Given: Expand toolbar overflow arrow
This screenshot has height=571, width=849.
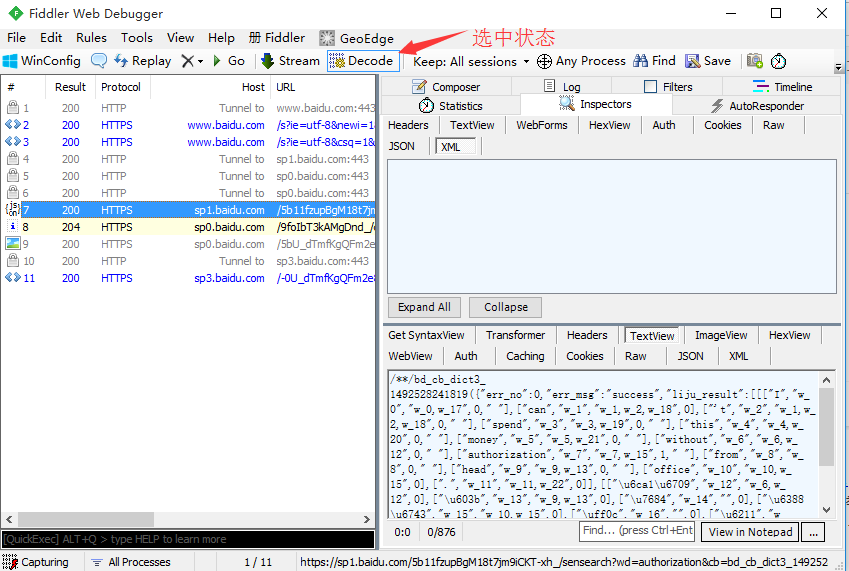Looking at the screenshot, I should [x=838, y=68].
